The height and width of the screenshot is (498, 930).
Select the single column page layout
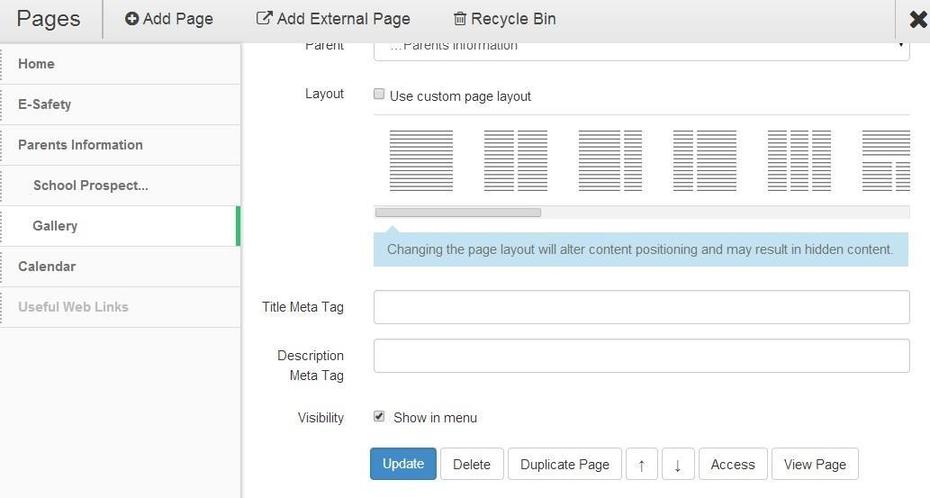[x=421, y=161]
